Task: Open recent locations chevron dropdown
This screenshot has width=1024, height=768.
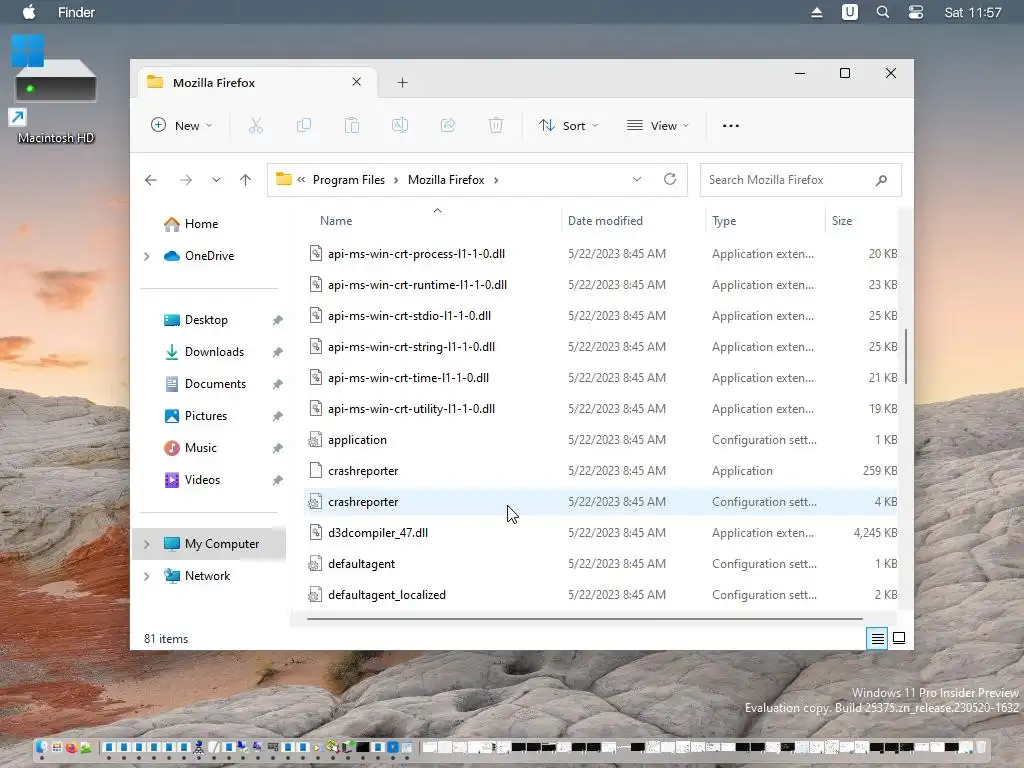Action: coord(216,180)
